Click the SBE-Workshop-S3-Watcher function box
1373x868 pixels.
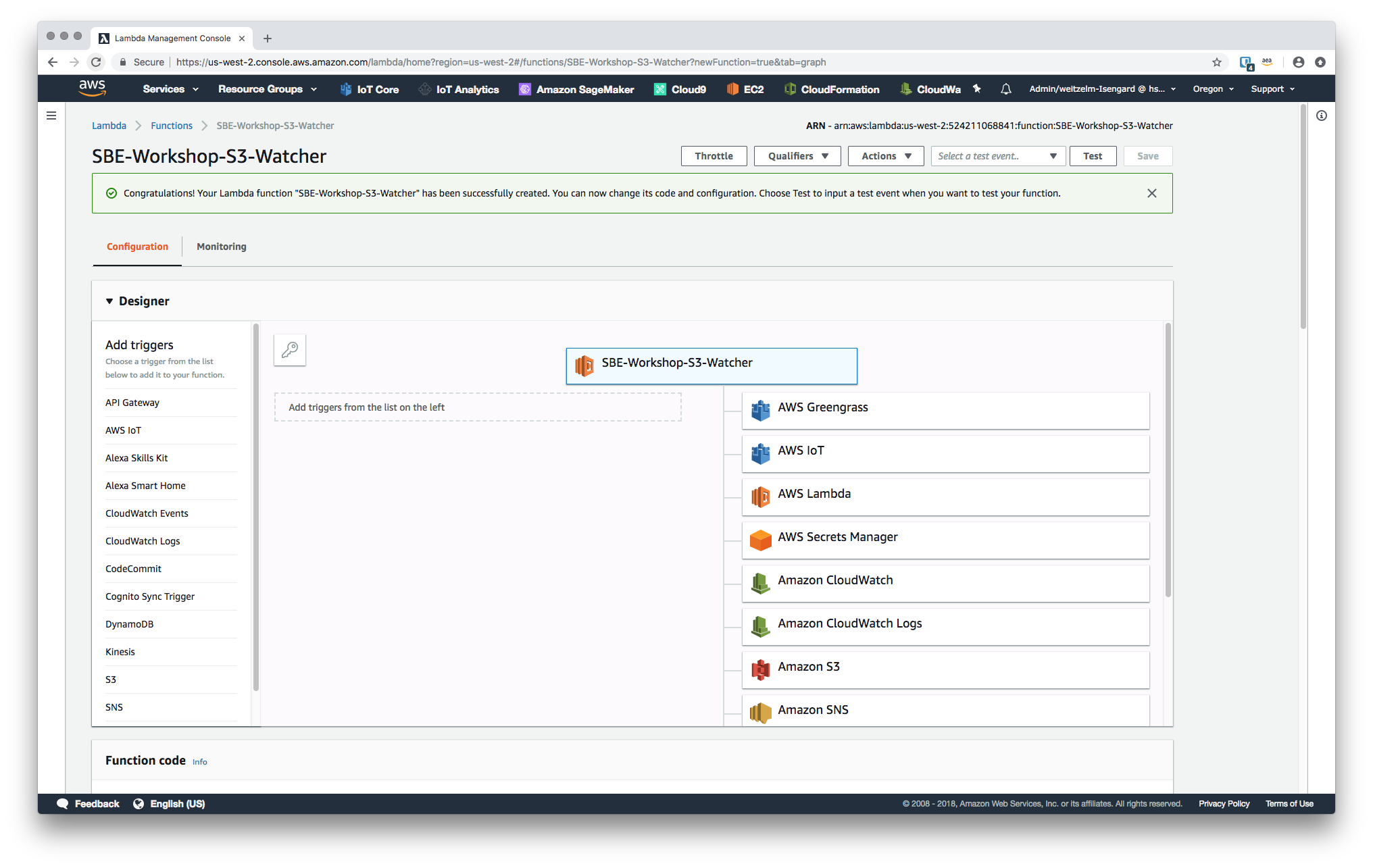[712, 366]
